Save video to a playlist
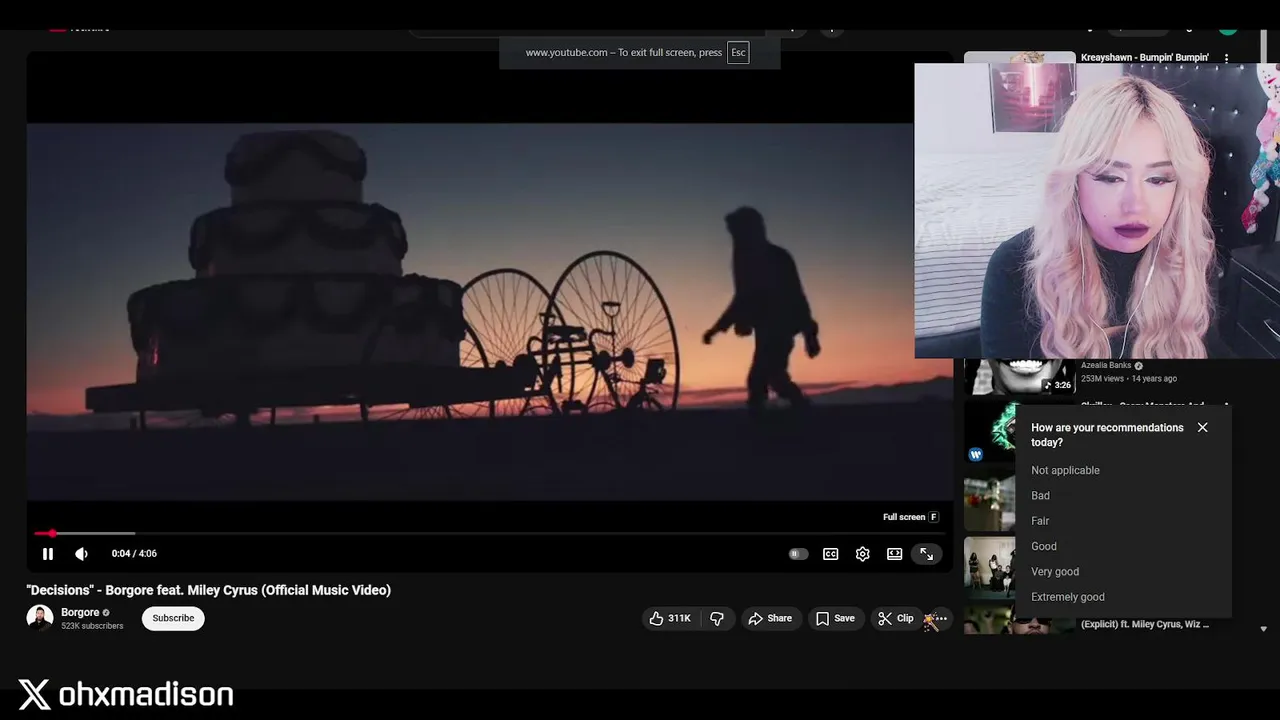 point(835,618)
